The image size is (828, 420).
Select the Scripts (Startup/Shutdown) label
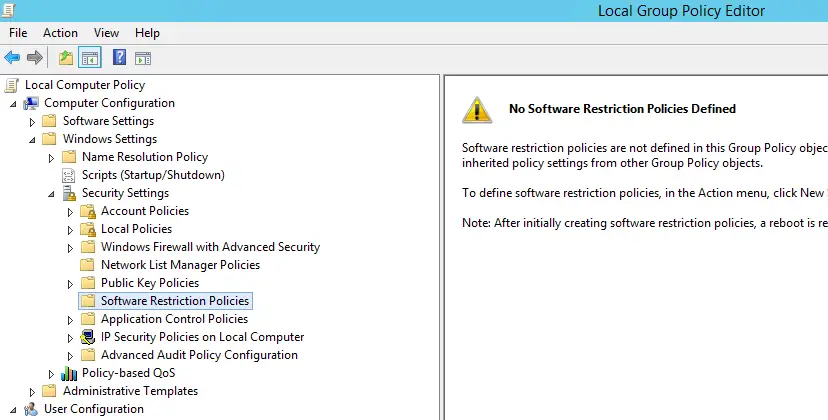[153, 175]
